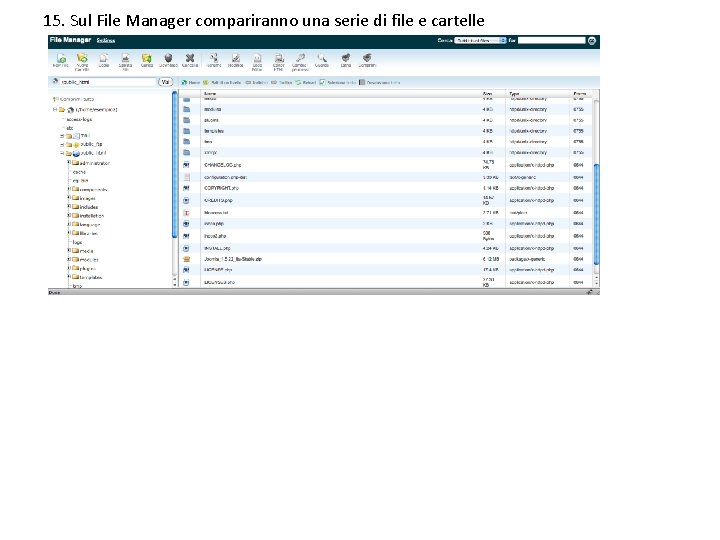Screen dimensions: 720x540
Task: Click Deseleziona tutto
Action: (380, 83)
